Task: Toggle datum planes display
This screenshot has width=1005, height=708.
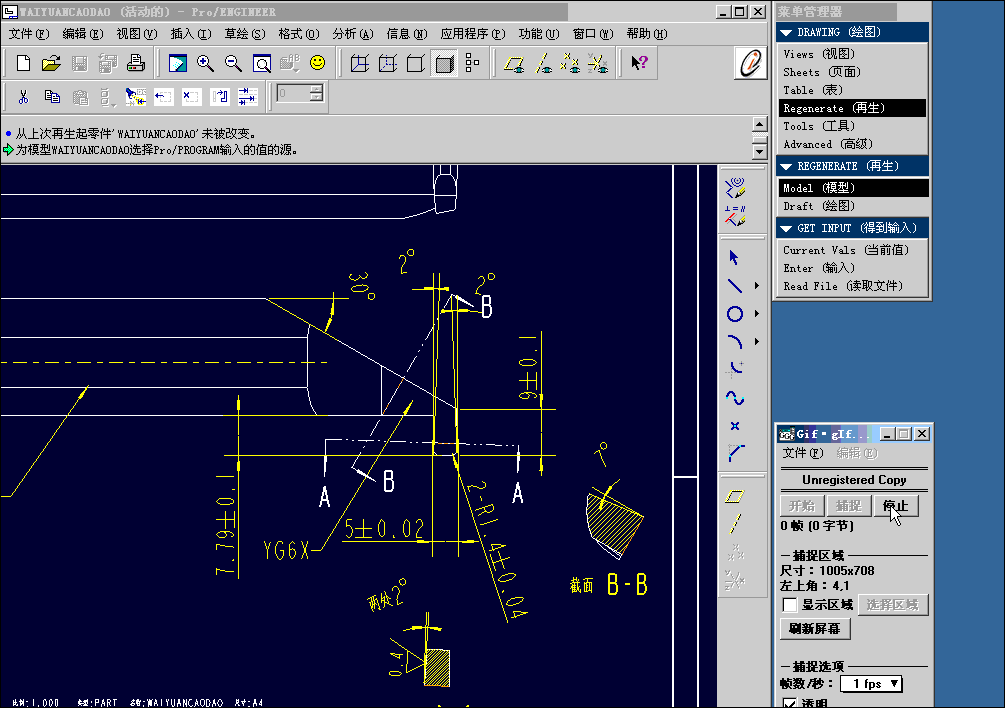Action: point(513,63)
